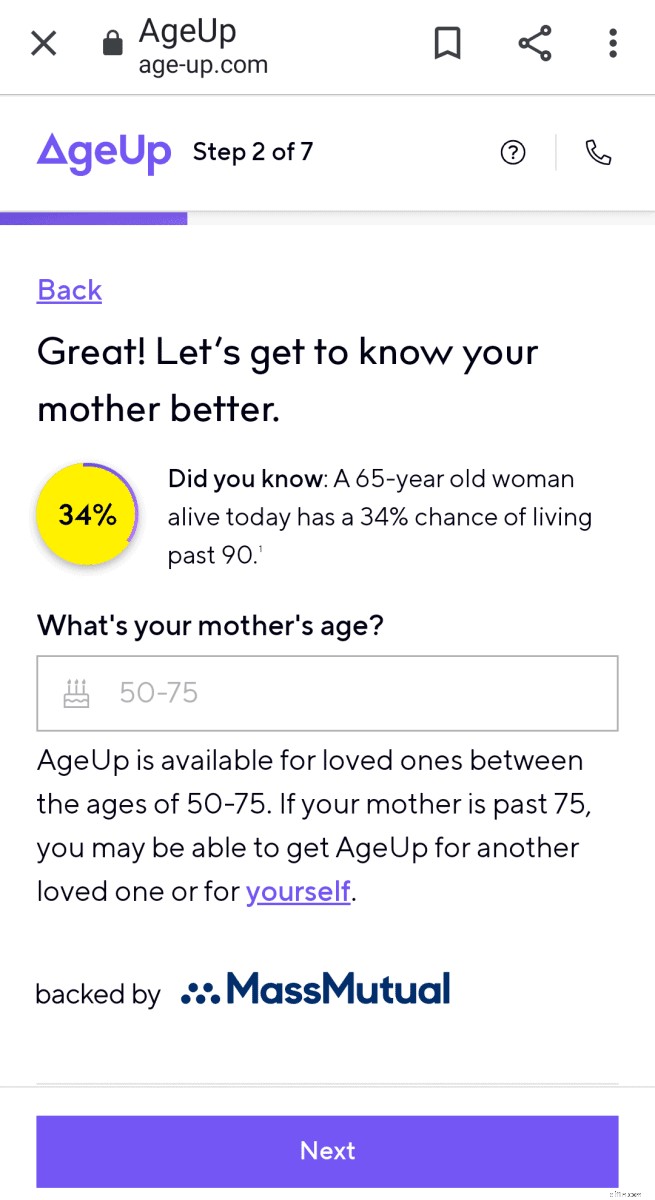This screenshot has height=1200, width=655.
Task: Click the phone icon to call AgeUp
Action: [x=598, y=152]
